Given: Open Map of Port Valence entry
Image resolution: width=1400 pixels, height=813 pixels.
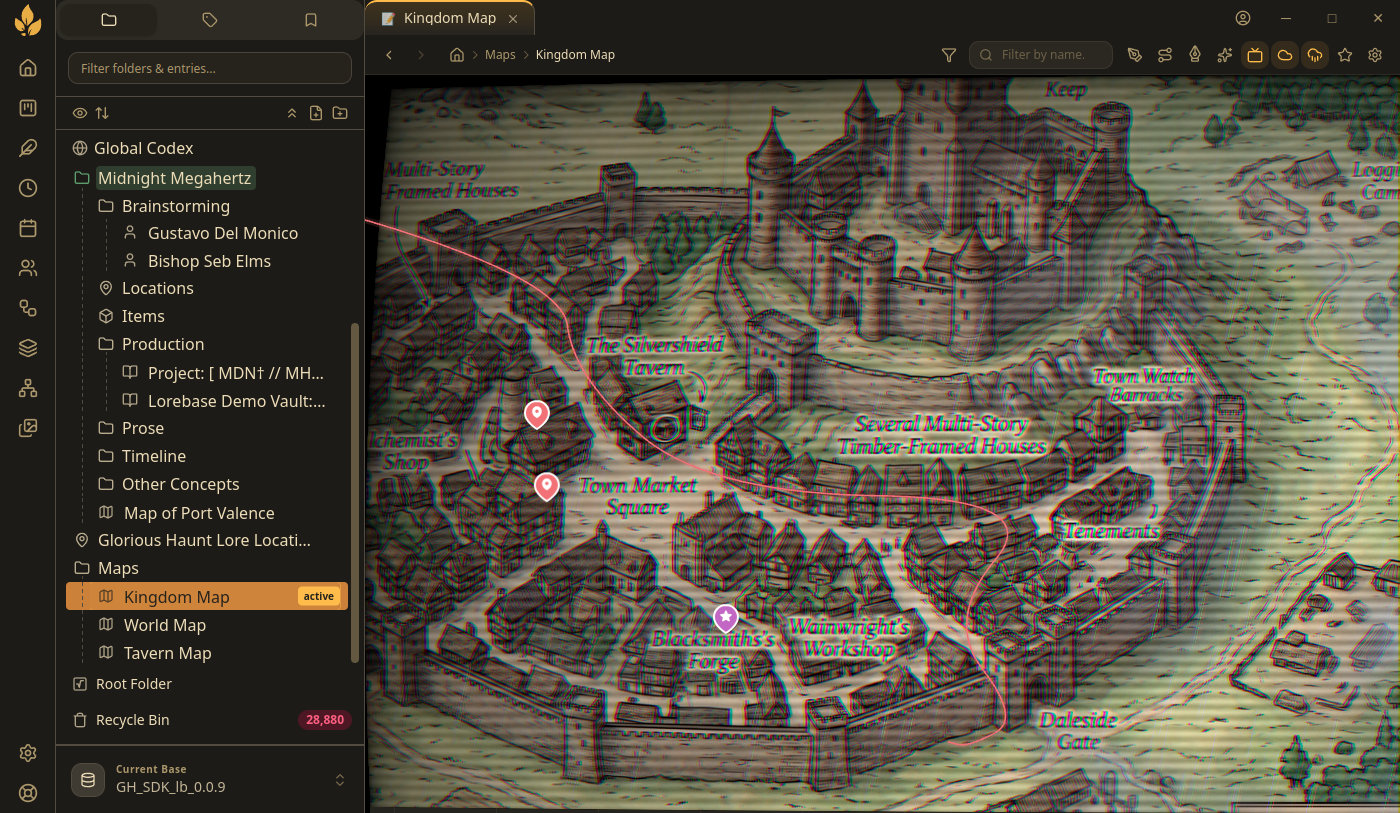Looking at the screenshot, I should [198, 513].
